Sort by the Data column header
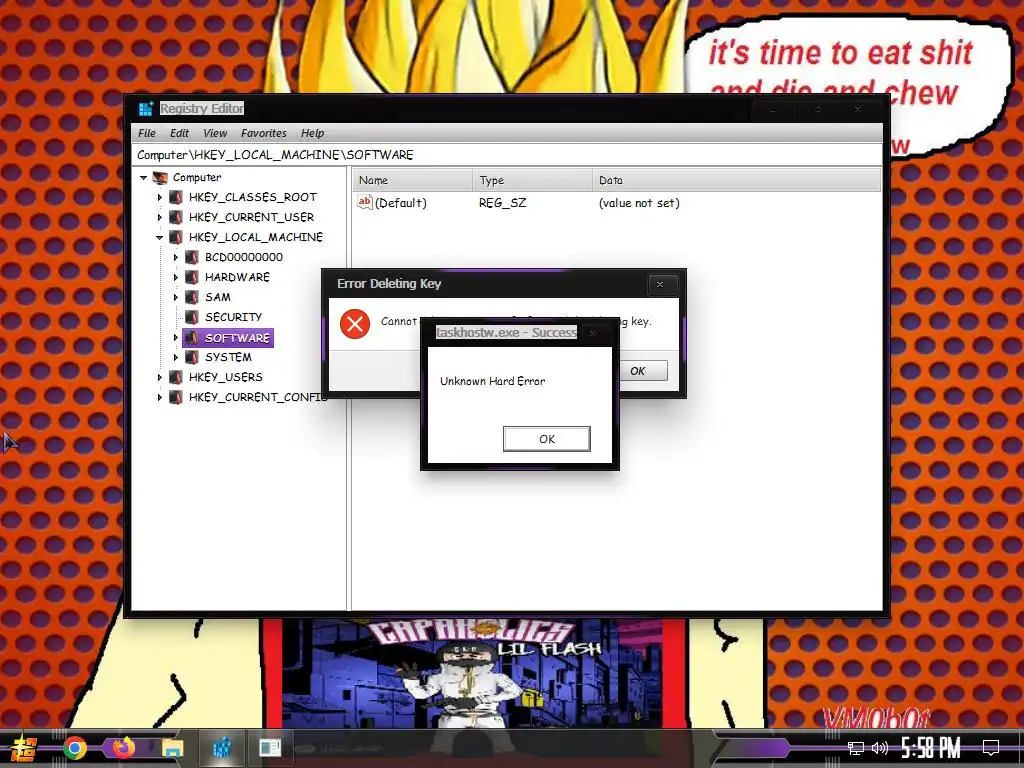The image size is (1024, 768). (x=737, y=180)
